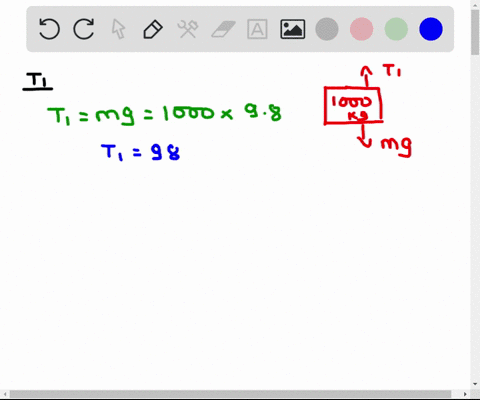Click the scroll down arrow
The width and height of the screenshot is (480, 400).
[x=475, y=384]
